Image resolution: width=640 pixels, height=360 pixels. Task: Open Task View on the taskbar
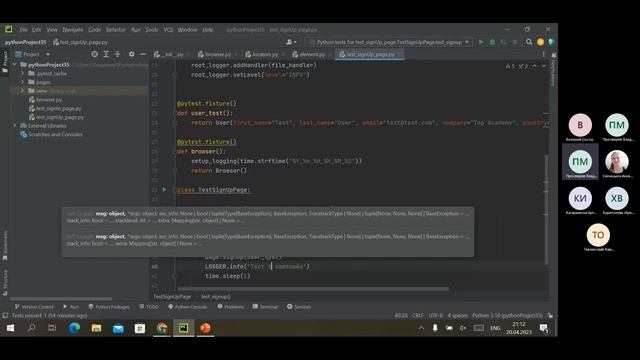(x=52, y=328)
